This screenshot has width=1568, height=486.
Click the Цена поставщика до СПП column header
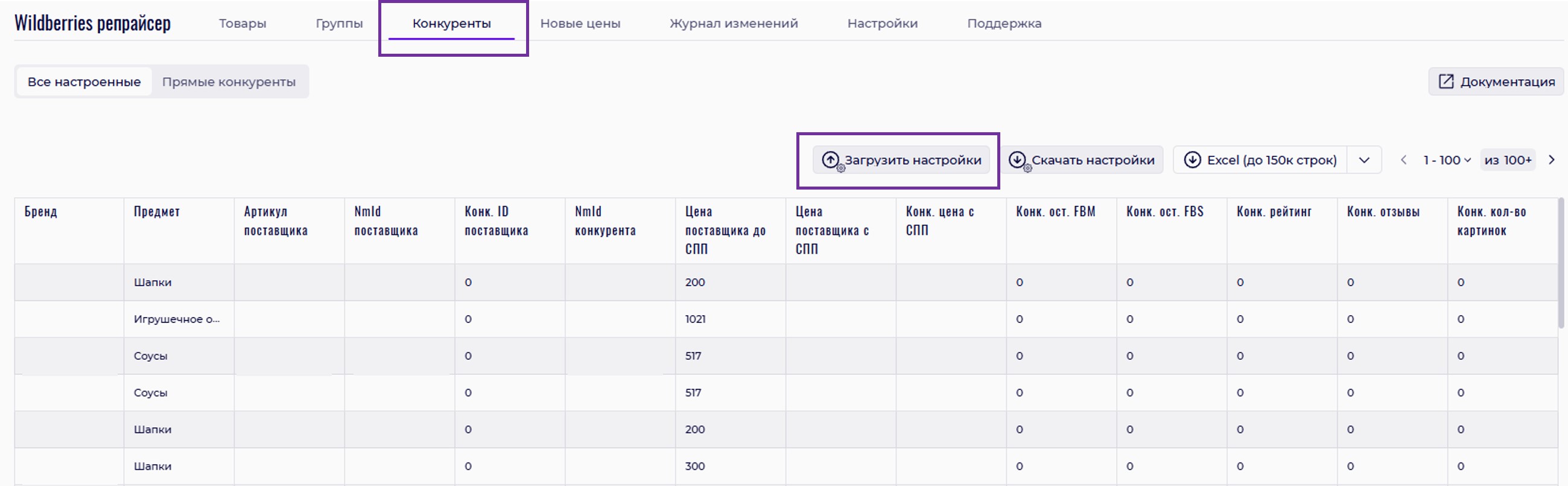[725, 230]
